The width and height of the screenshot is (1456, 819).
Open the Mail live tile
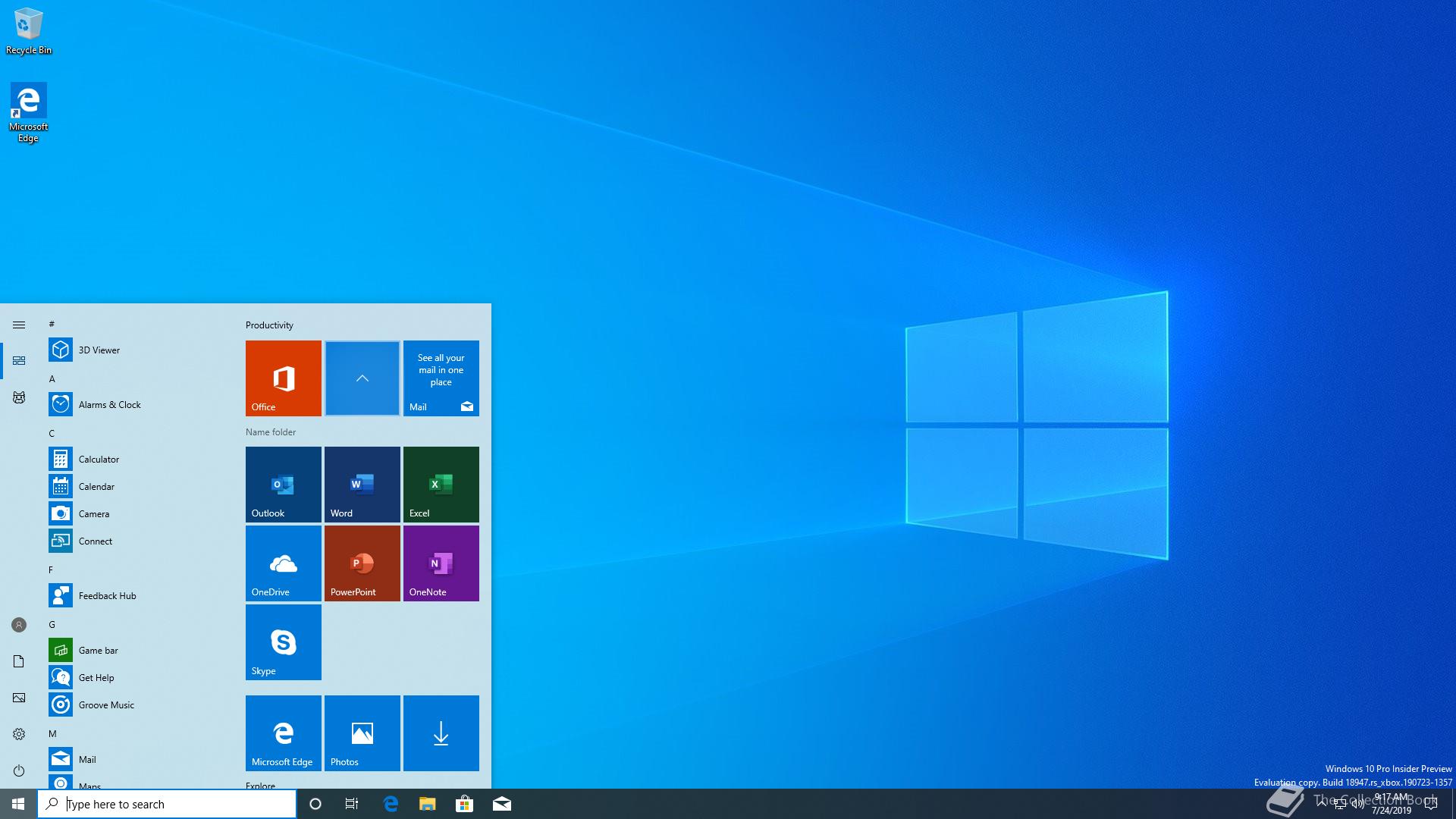(441, 378)
